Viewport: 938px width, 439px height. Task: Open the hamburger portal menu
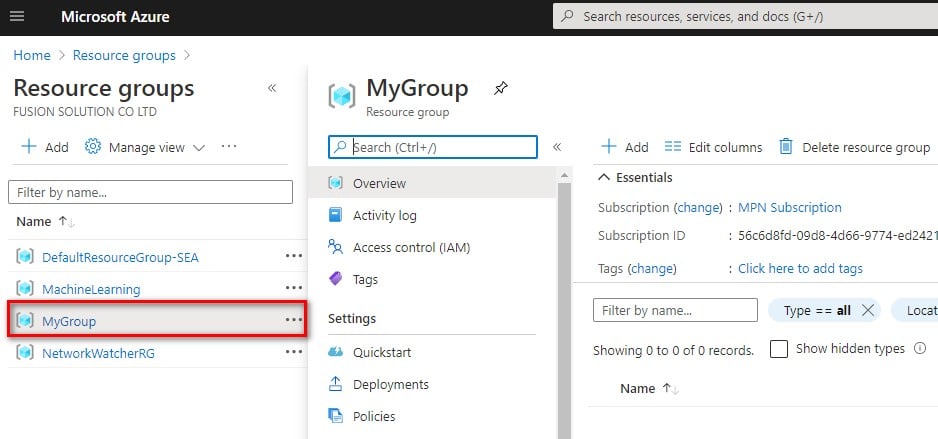click(17, 16)
